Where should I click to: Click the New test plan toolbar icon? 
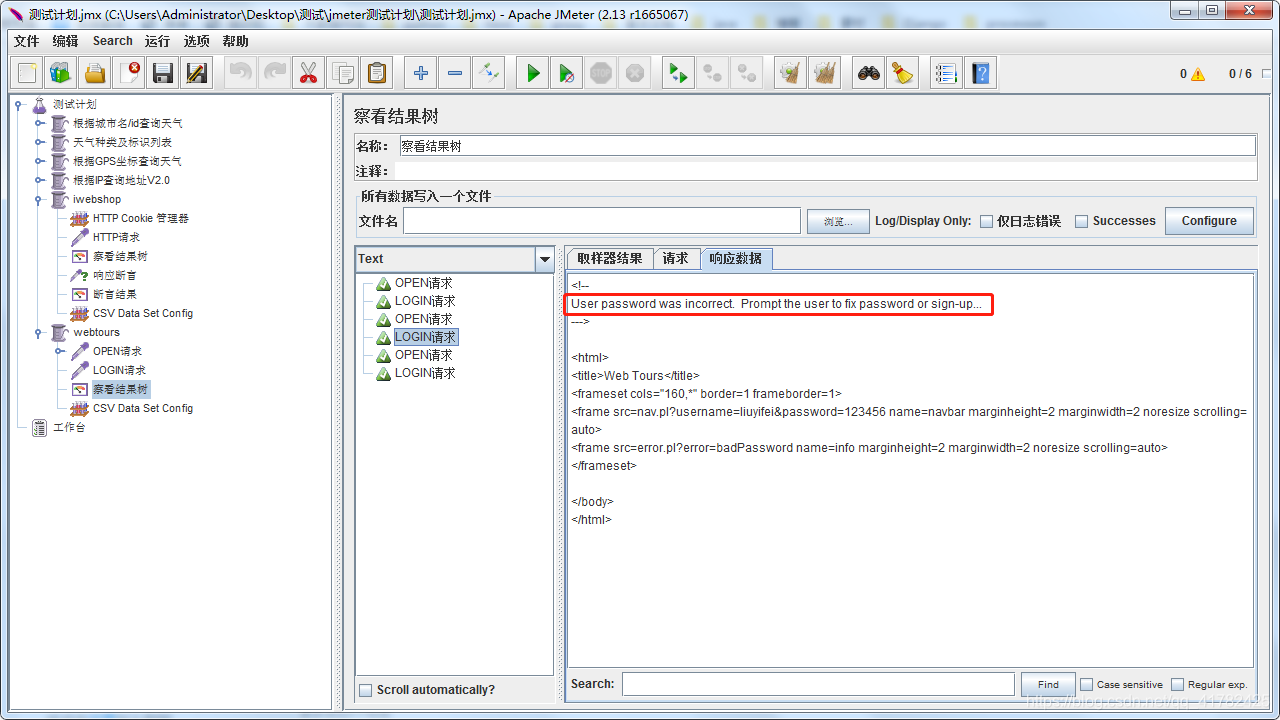(x=28, y=73)
